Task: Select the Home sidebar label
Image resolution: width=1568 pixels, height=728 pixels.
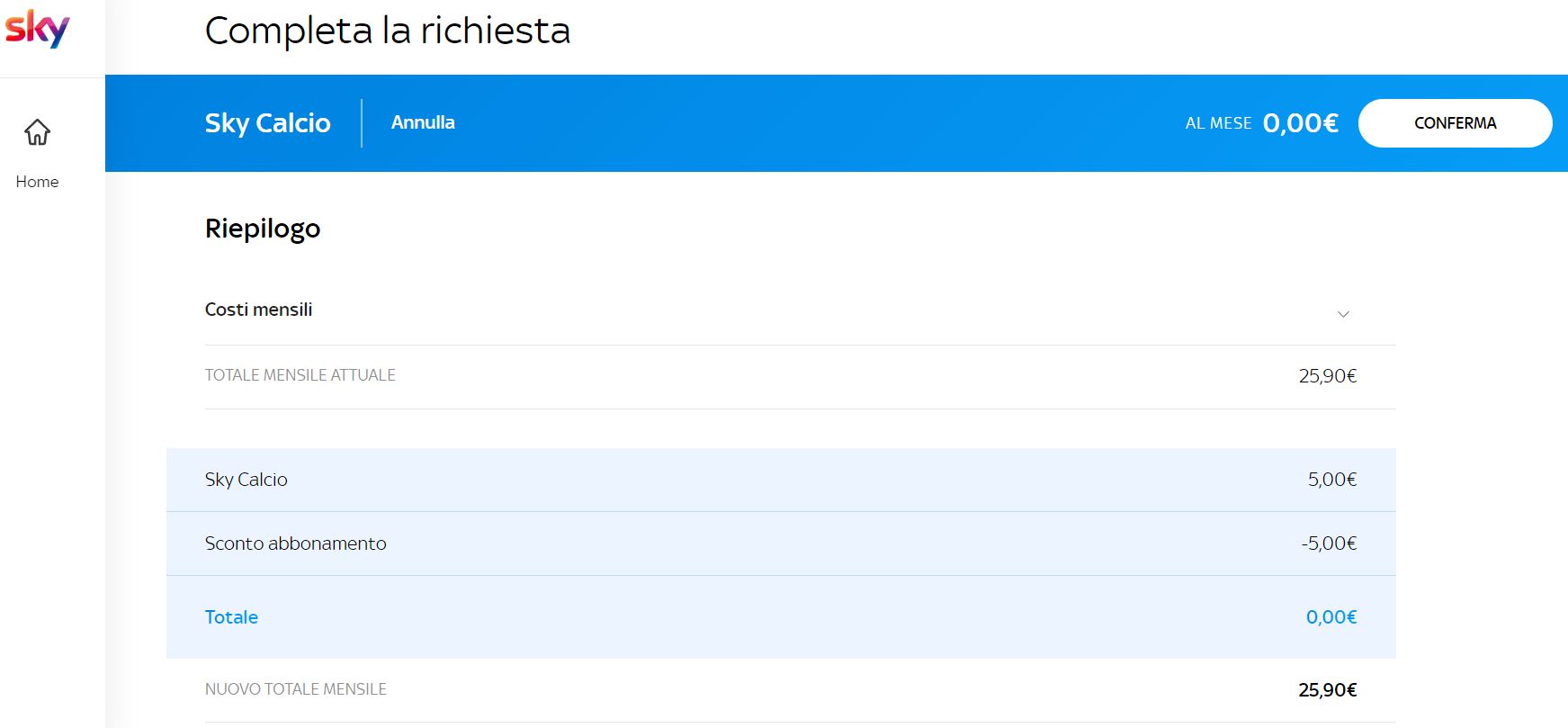Action: pos(37,182)
